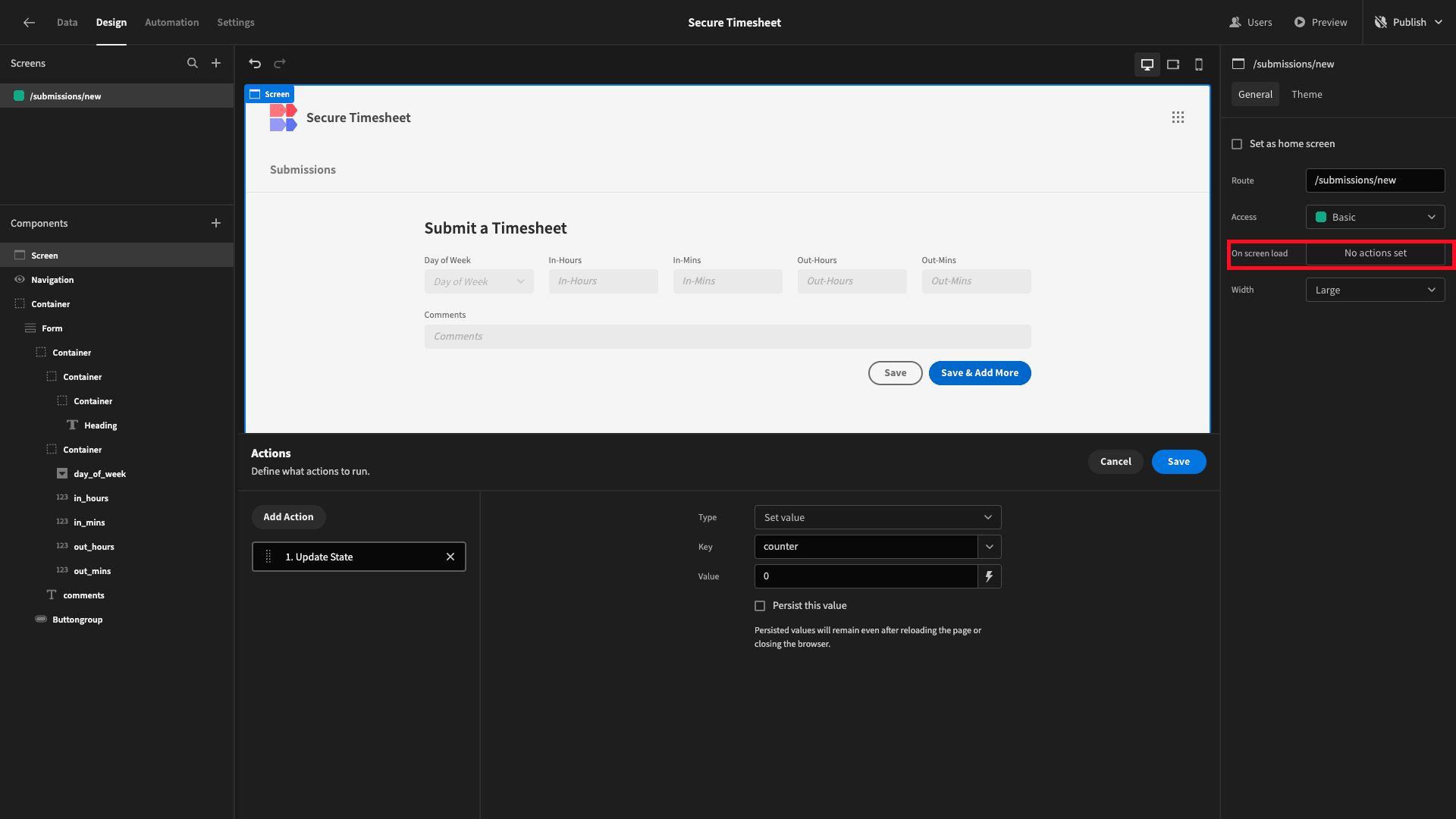The image size is (1456, 819).
Task: Enable Set as home screen checkbox
Action: point(1237,144)
